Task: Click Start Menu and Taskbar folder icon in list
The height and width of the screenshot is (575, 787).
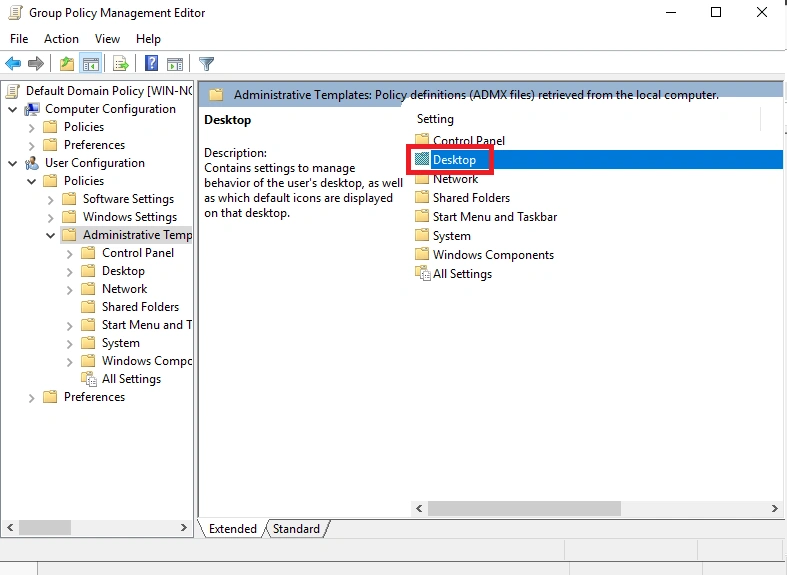Action: tap(422, 216)
